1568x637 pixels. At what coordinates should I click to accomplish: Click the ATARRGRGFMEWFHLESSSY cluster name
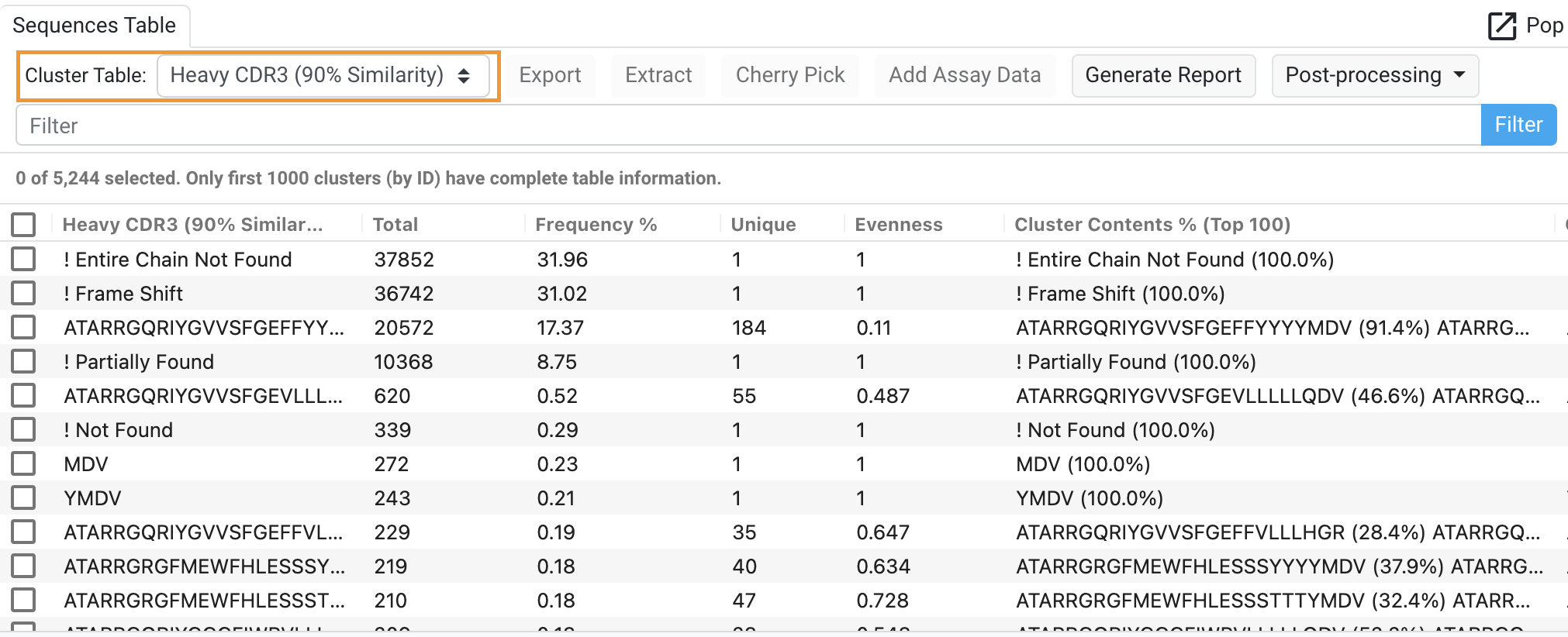point(204,566)
